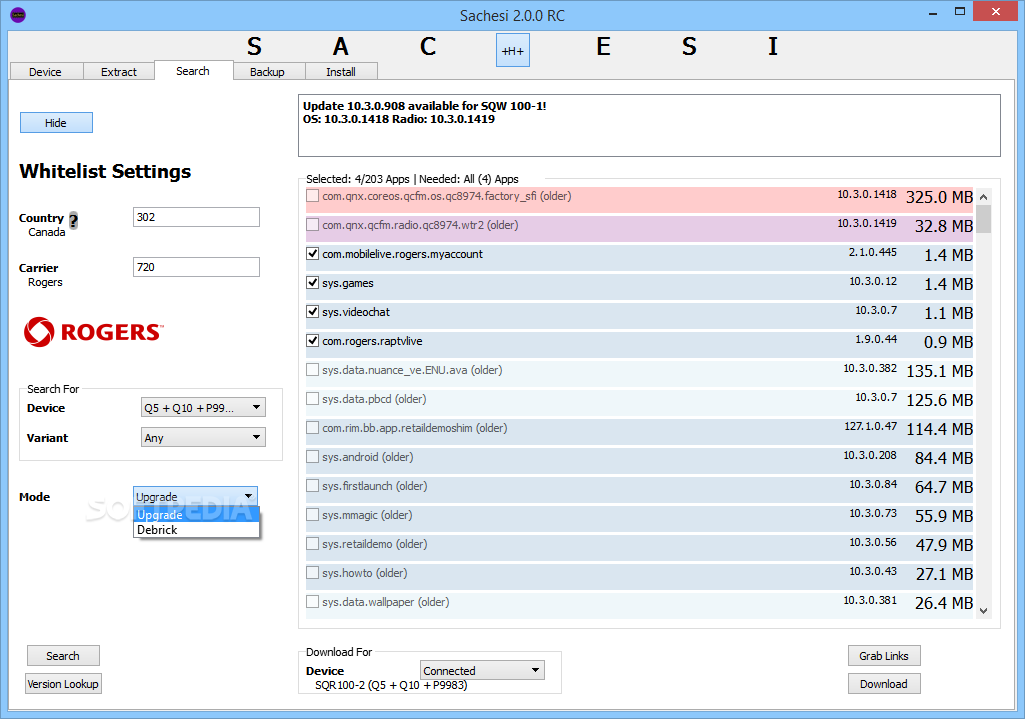Click the Whitelist Settings heading

[x=105, y=171]
